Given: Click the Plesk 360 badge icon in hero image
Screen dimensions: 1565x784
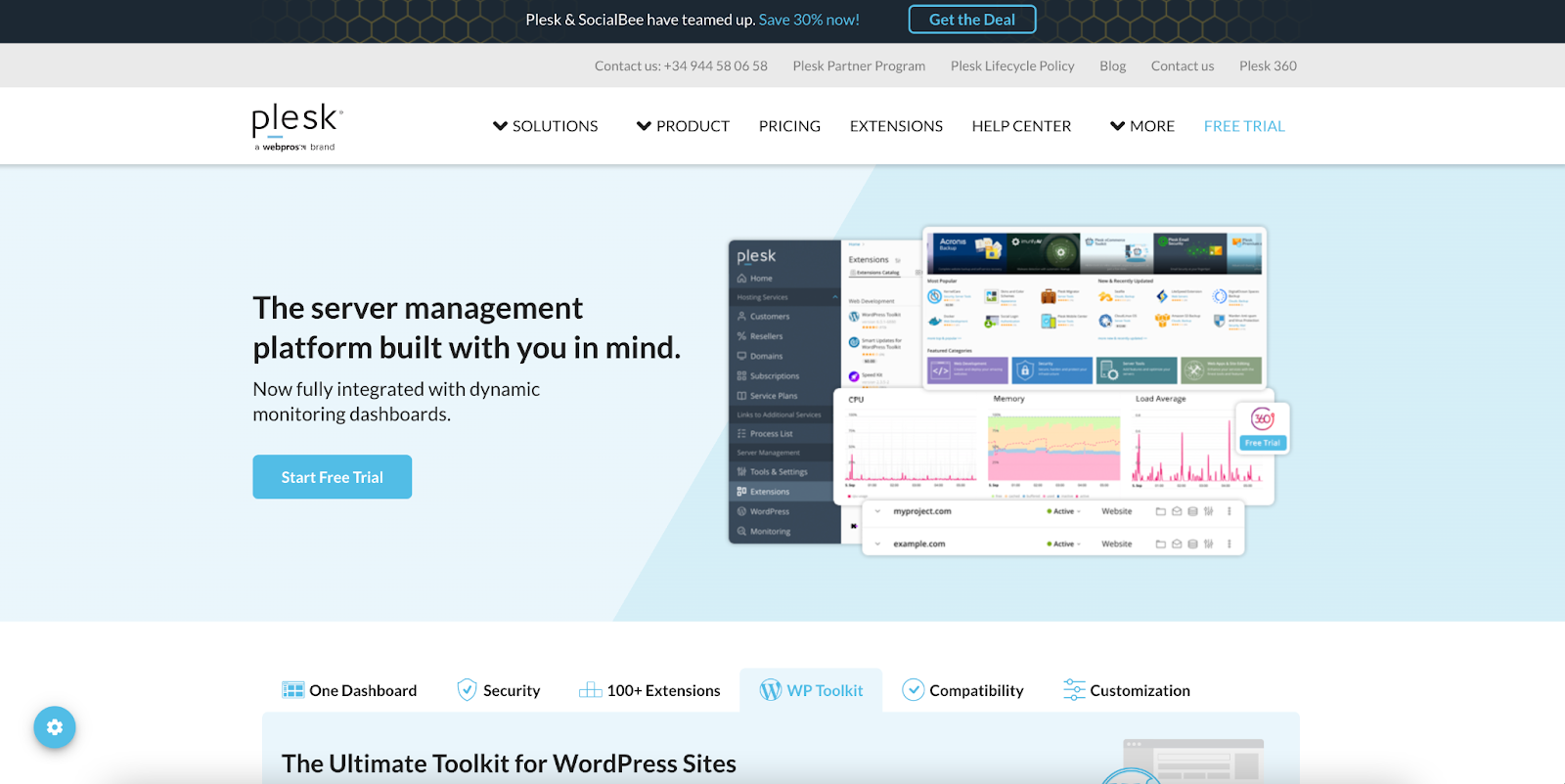Looking at the screenshot, I should click(x=1263, y=419).
